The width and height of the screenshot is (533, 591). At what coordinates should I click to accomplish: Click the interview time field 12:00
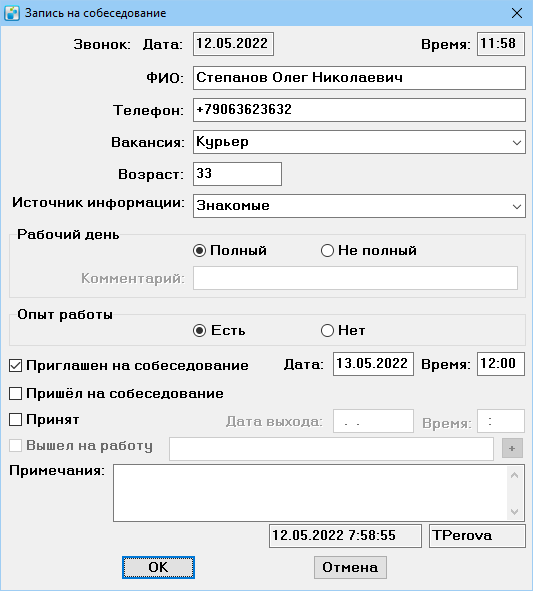click(x=501, y=364)
